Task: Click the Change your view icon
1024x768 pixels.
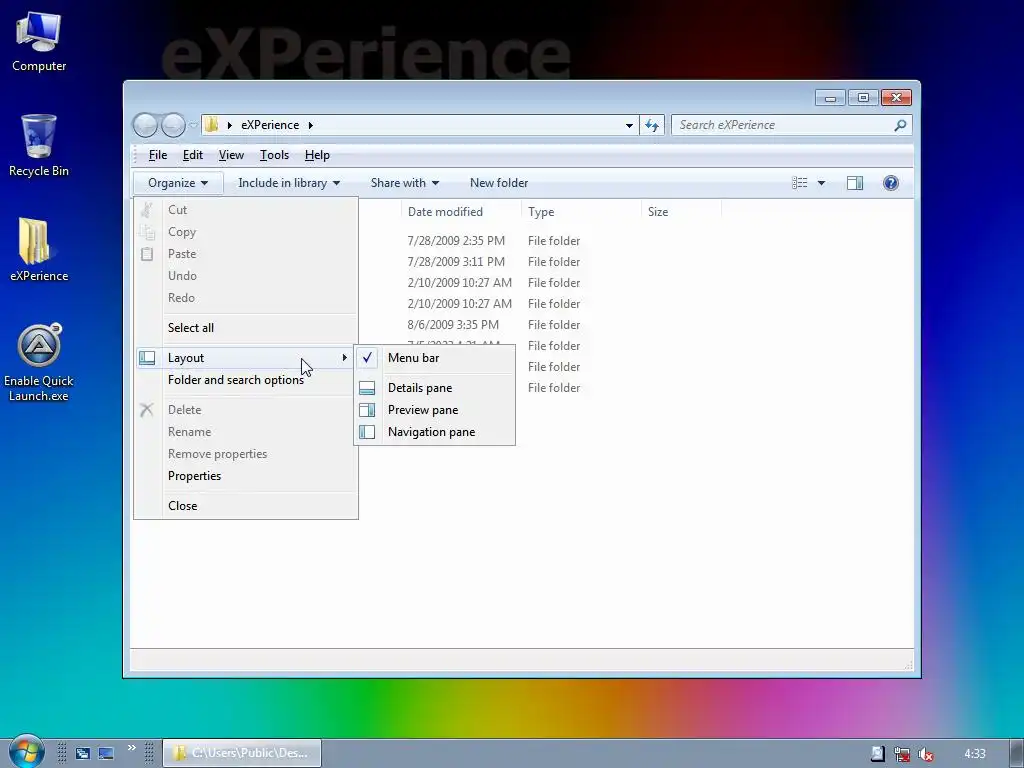Action: click(799, 183)
